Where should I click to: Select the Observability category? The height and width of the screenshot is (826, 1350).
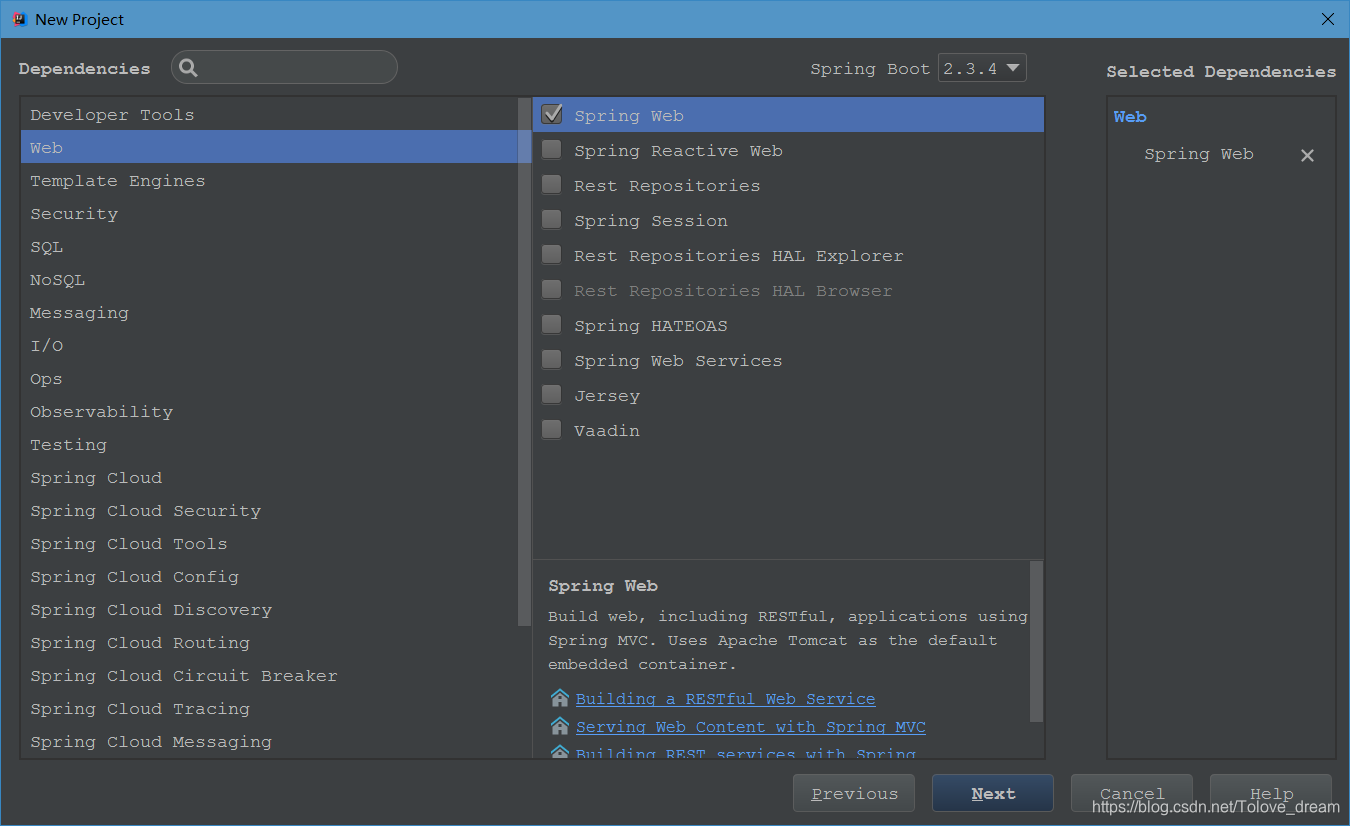coord(270,411)
